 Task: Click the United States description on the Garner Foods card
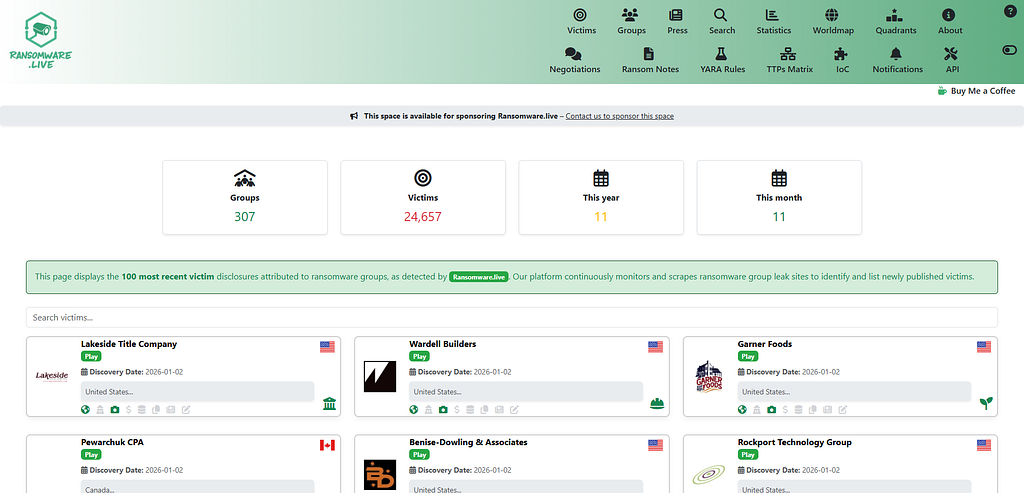[854, 392]
